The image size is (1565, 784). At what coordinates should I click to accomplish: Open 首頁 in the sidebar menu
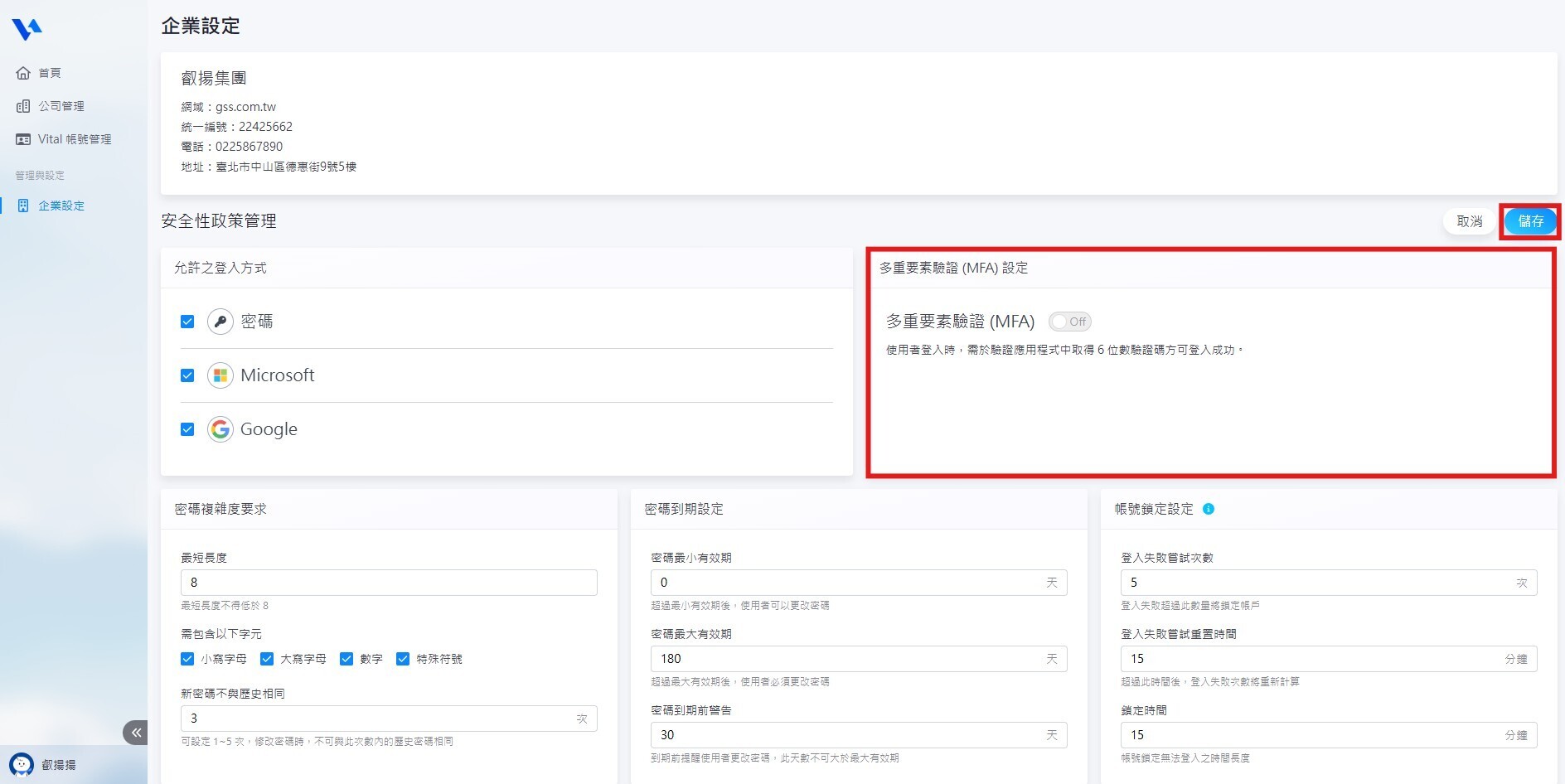tap(50, 73)
